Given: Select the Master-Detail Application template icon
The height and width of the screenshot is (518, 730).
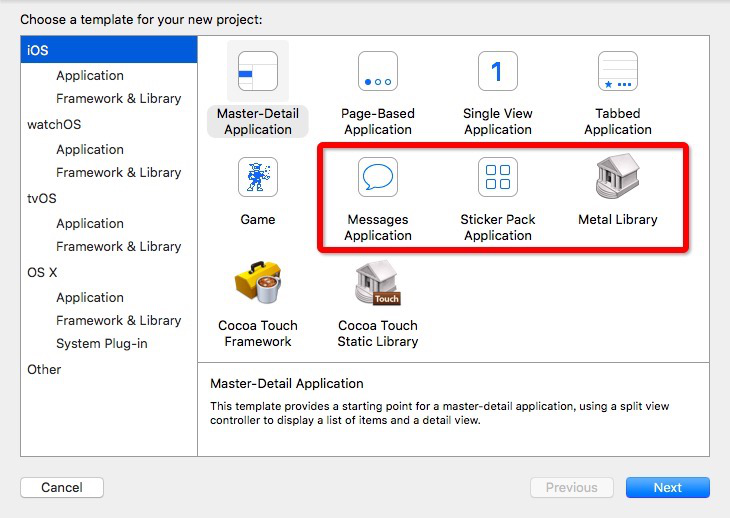Looking at the screenshot, I should [x=257, y=73].
